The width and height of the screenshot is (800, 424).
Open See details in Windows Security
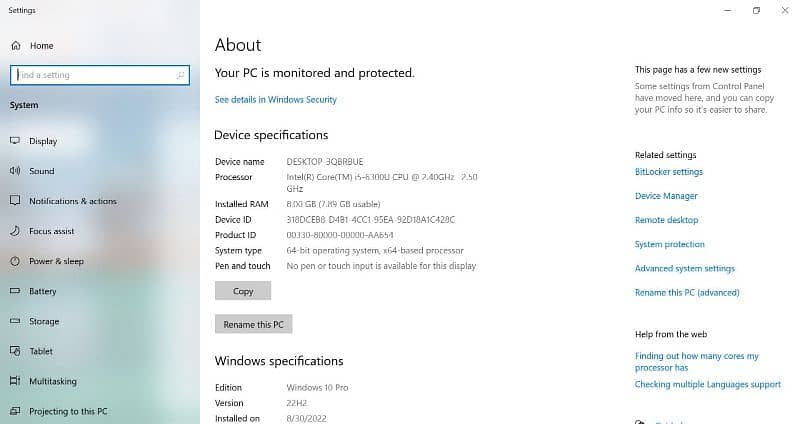click(276, 100)
